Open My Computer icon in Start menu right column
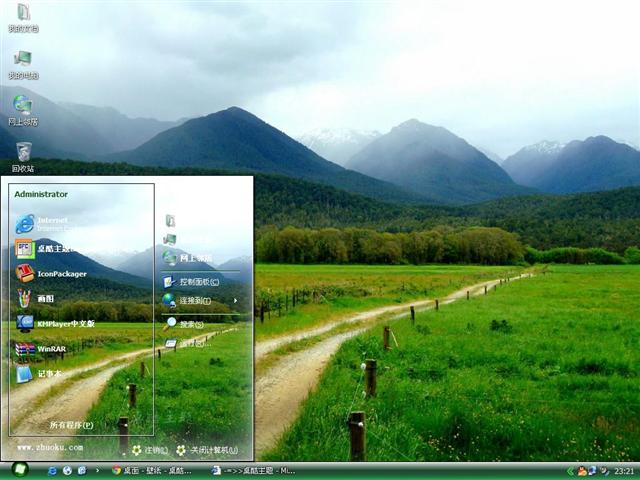Image resolution: width=640 pixels, height=480 pixels. (170, 239)
